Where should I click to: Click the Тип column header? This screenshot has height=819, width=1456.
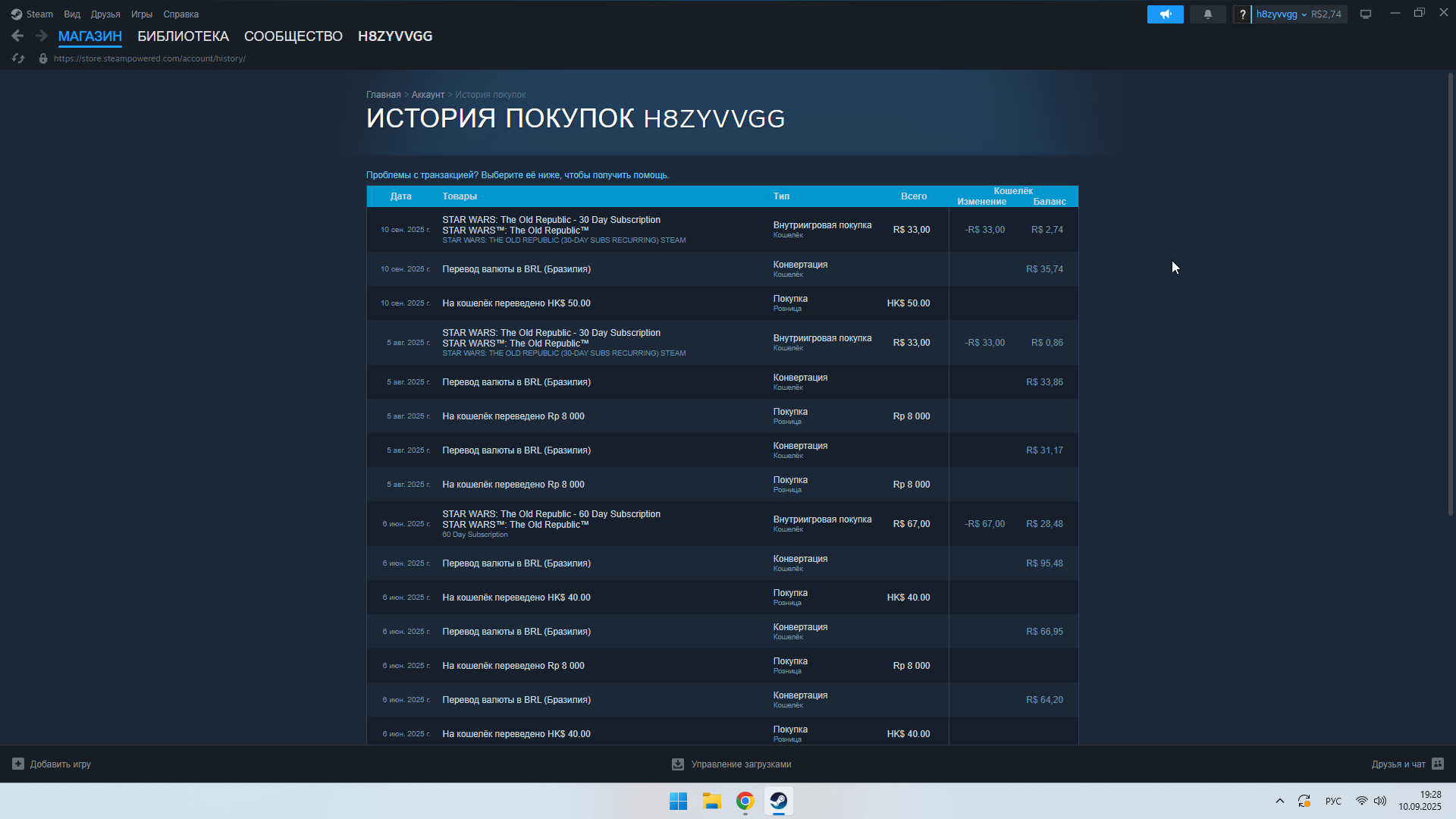[x=781, y=196]
